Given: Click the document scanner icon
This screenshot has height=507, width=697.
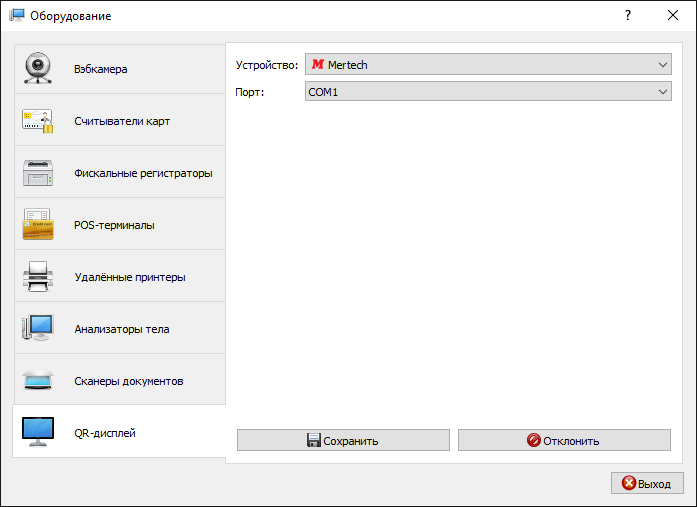Looking at the screenshot, I should (38, 380).
